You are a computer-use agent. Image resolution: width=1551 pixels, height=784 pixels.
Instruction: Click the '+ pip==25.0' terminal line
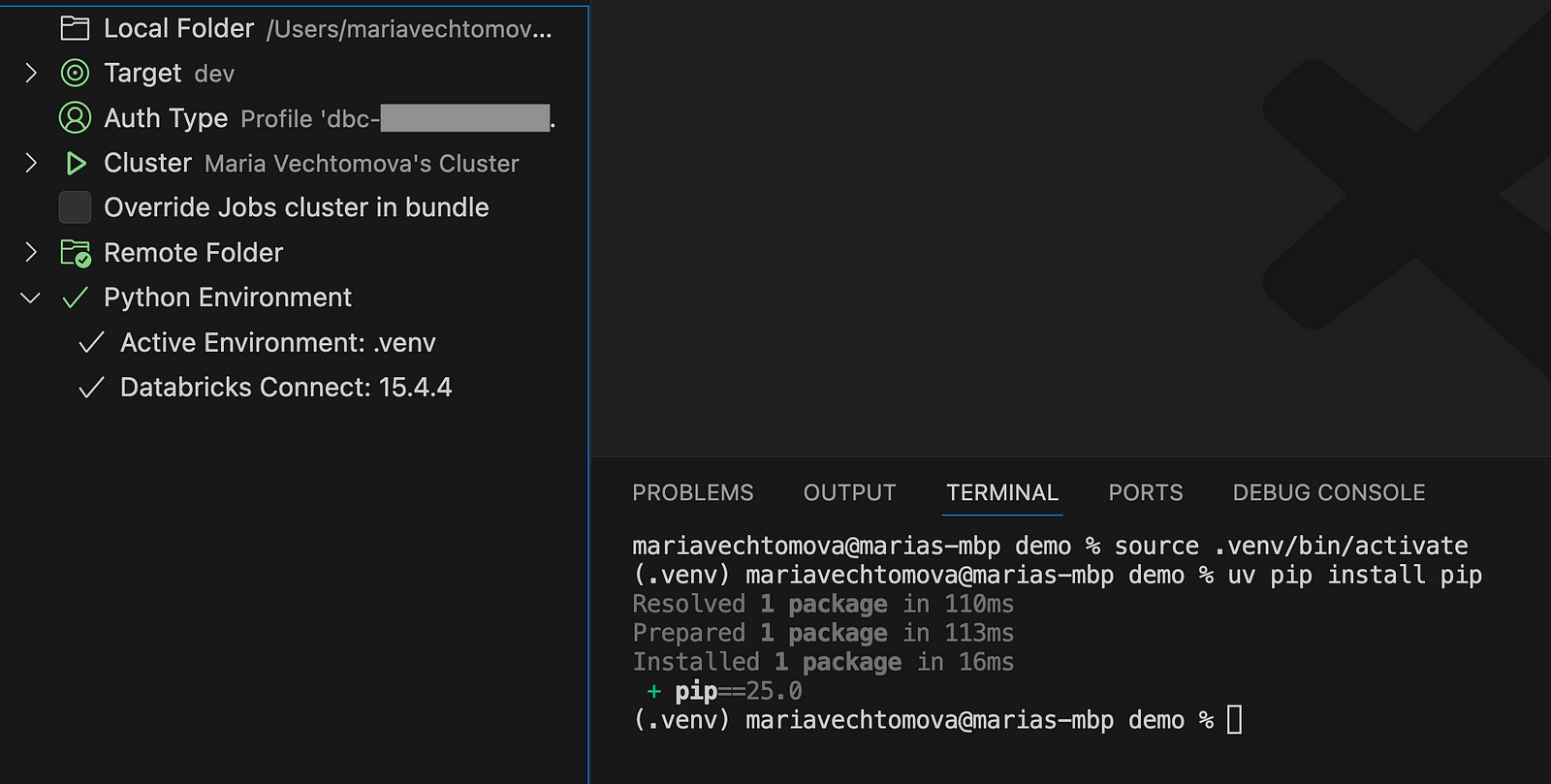click(x=724, y=691)
